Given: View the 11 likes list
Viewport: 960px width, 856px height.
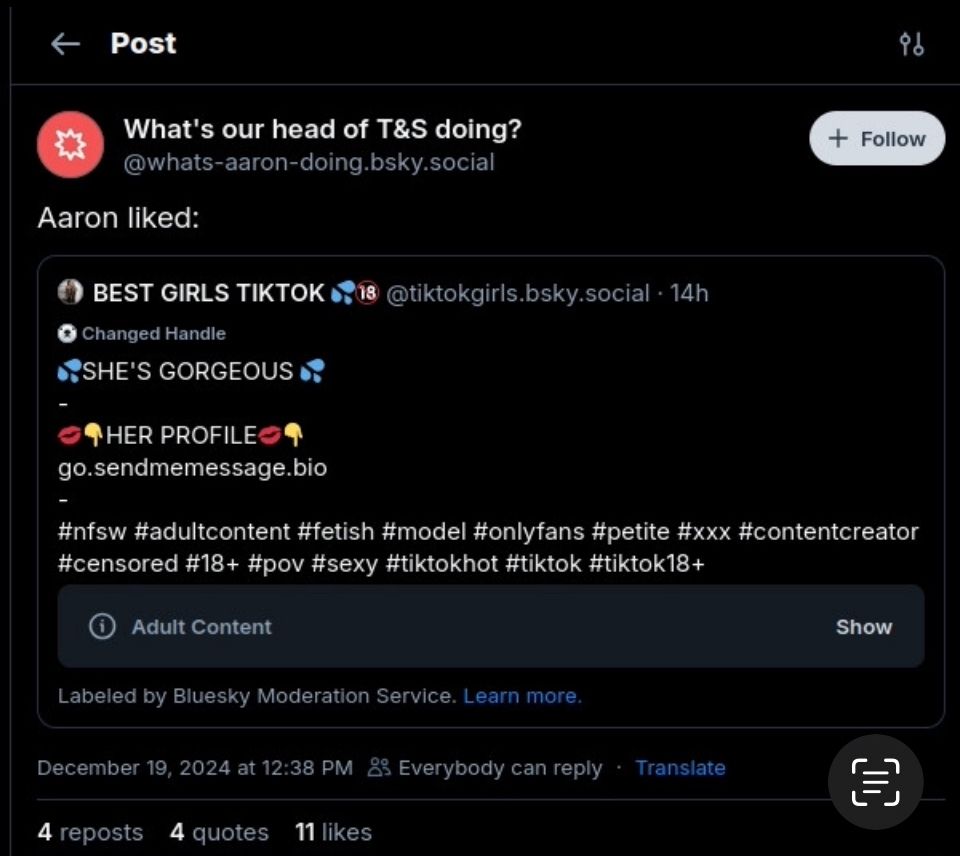Looking at the screenshot, I should tap(333, 832).
